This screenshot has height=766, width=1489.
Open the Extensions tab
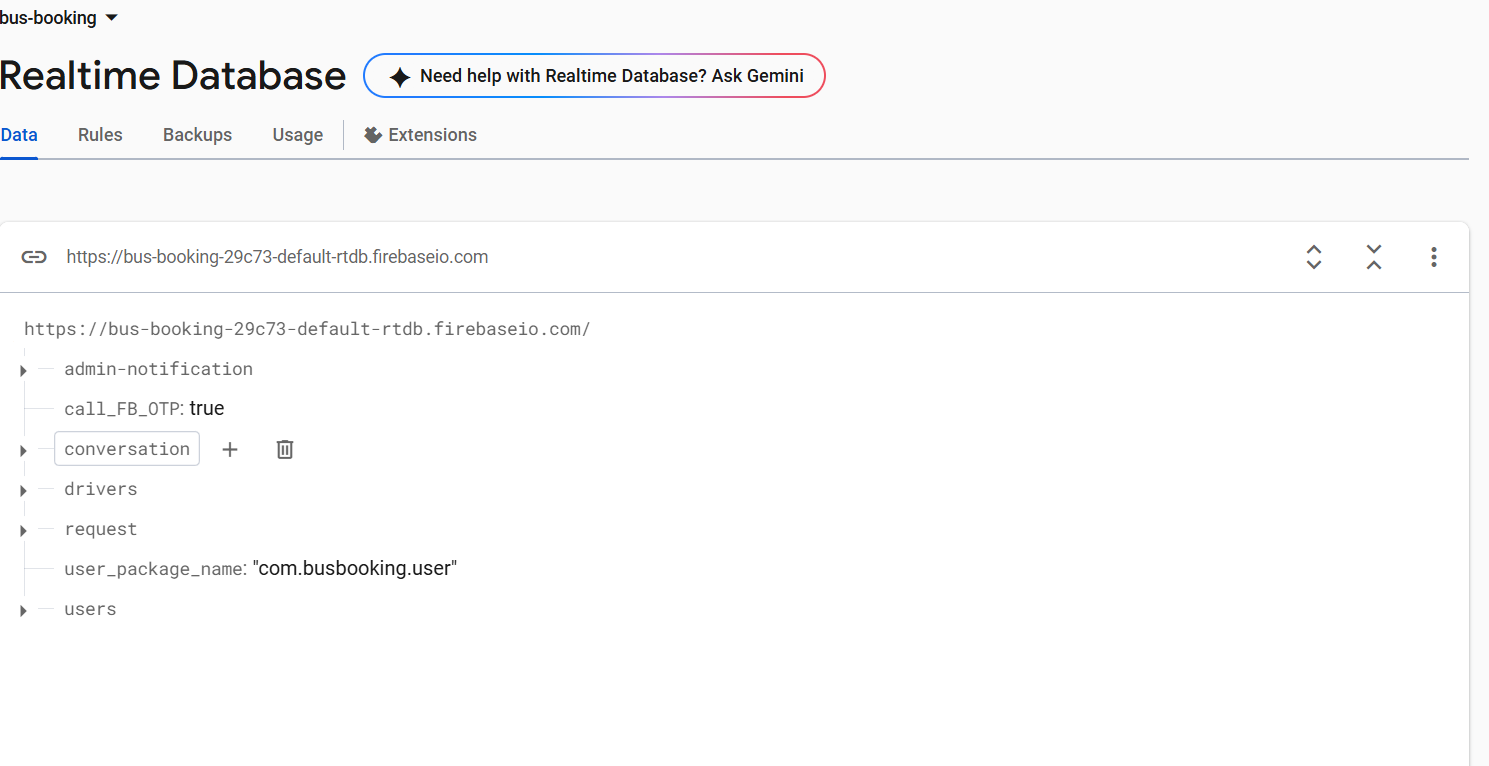click(420, 135)
